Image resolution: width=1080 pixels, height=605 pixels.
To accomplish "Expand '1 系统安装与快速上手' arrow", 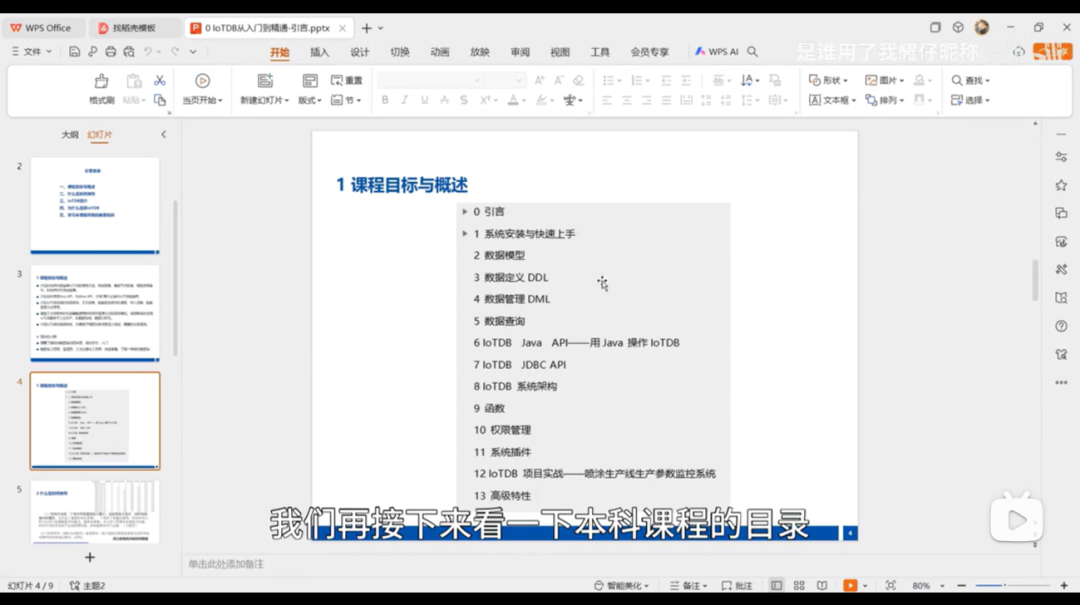I will tap(465, 234).
